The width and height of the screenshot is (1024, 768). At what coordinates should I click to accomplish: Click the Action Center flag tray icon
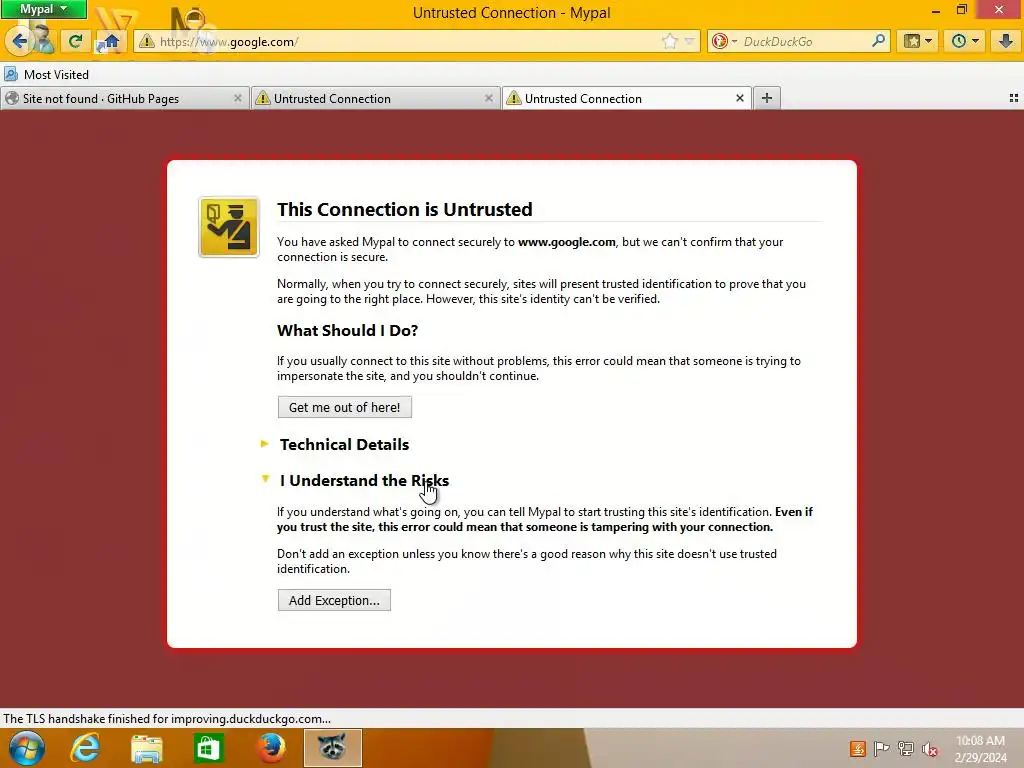point(882,749)
